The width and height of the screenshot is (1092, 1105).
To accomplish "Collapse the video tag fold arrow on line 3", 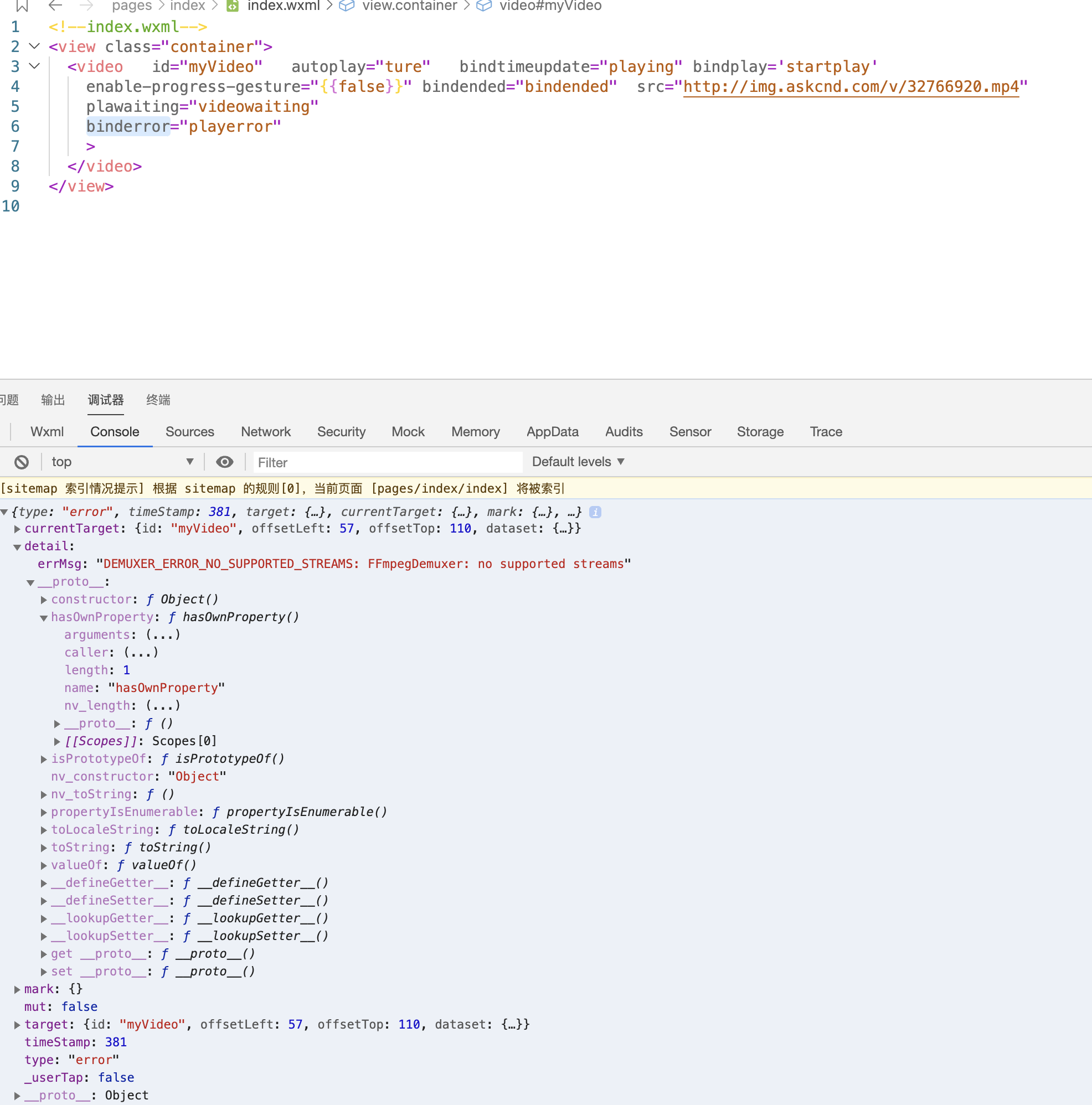I will pos(34,66).
